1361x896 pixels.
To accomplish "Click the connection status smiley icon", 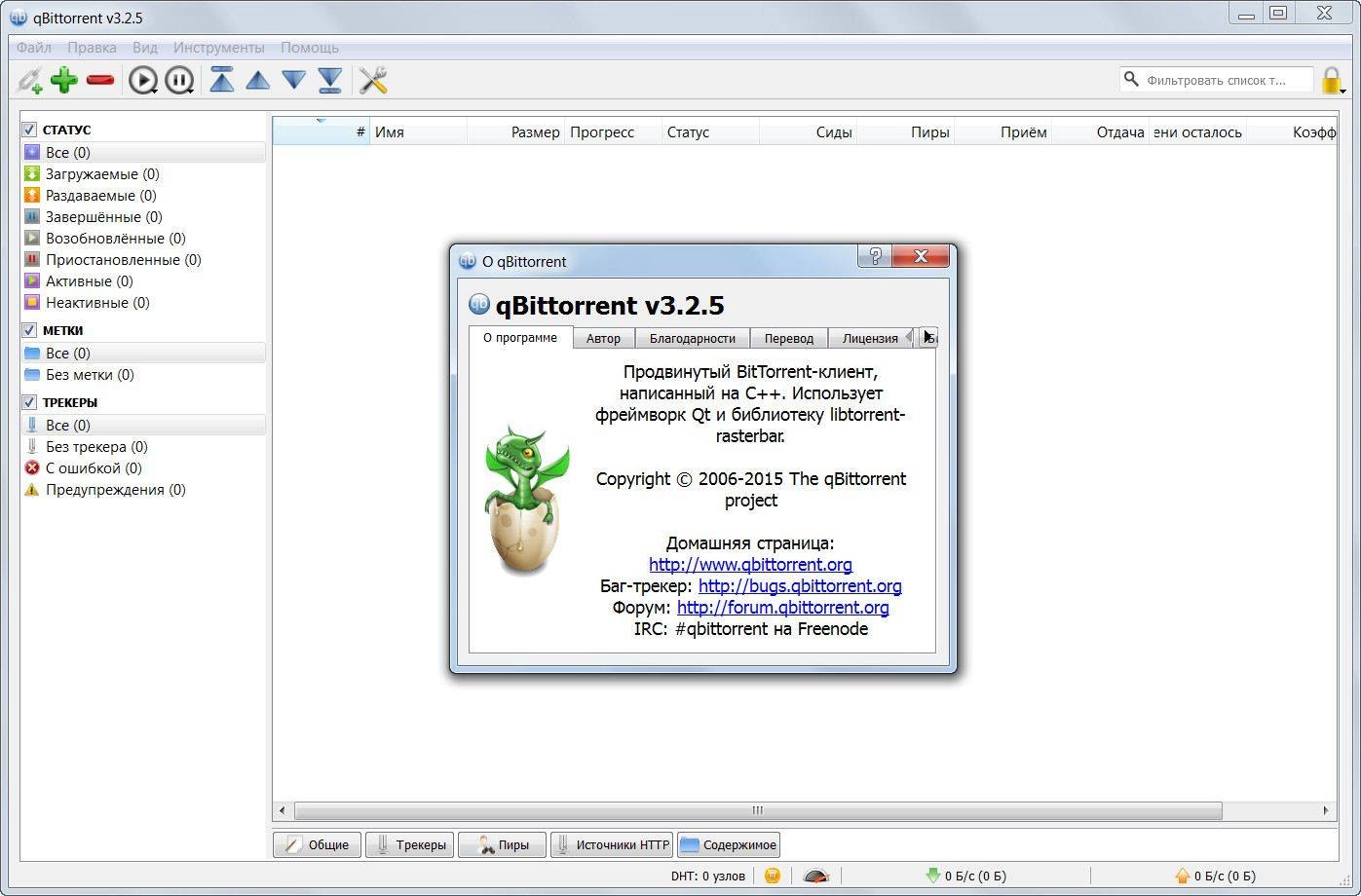I will [x=773, y=876].
